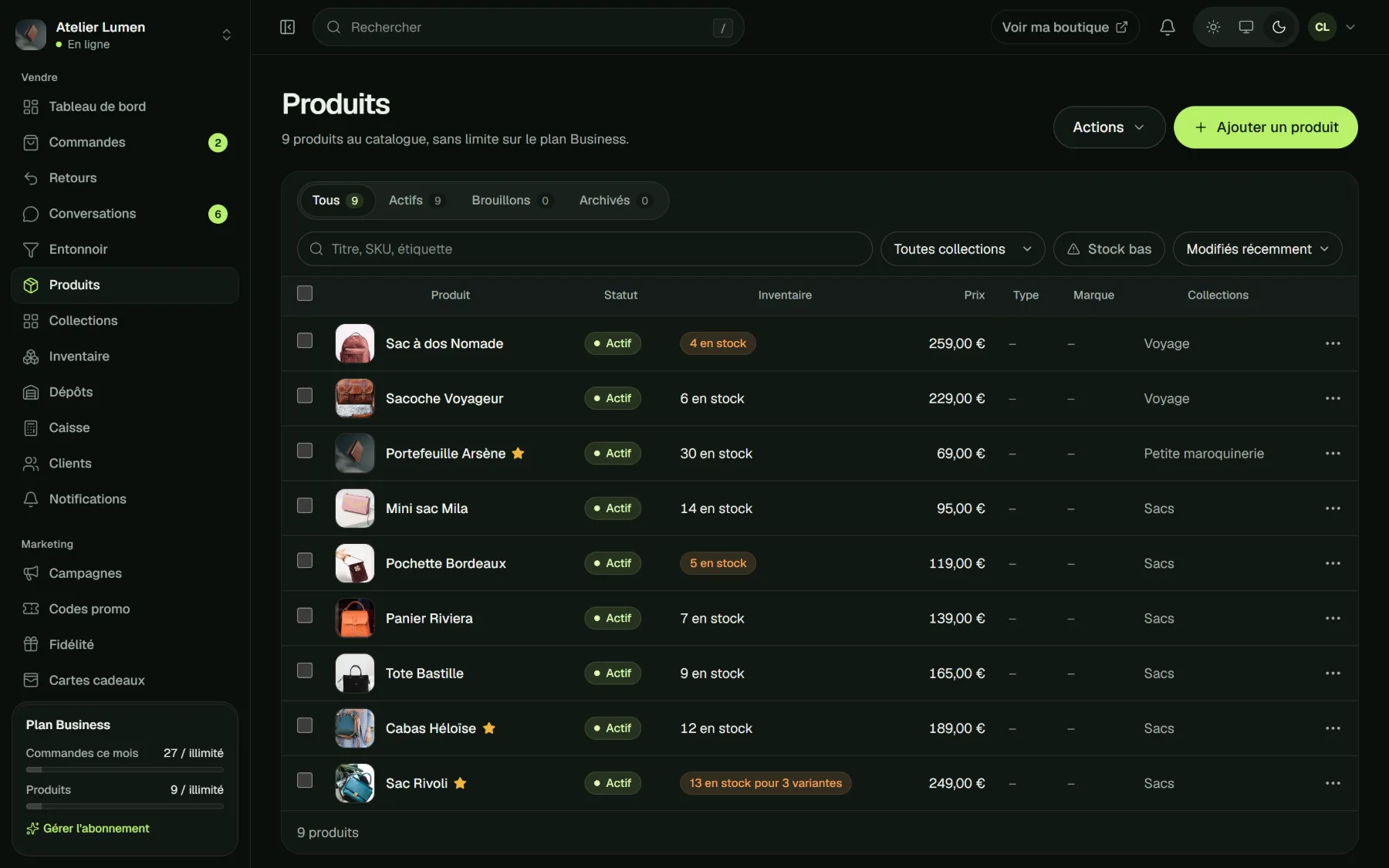The height and width of the screenshot is (868, 1389).
Task: Toggle the Stock bas filter
Action: (1109, 249)
